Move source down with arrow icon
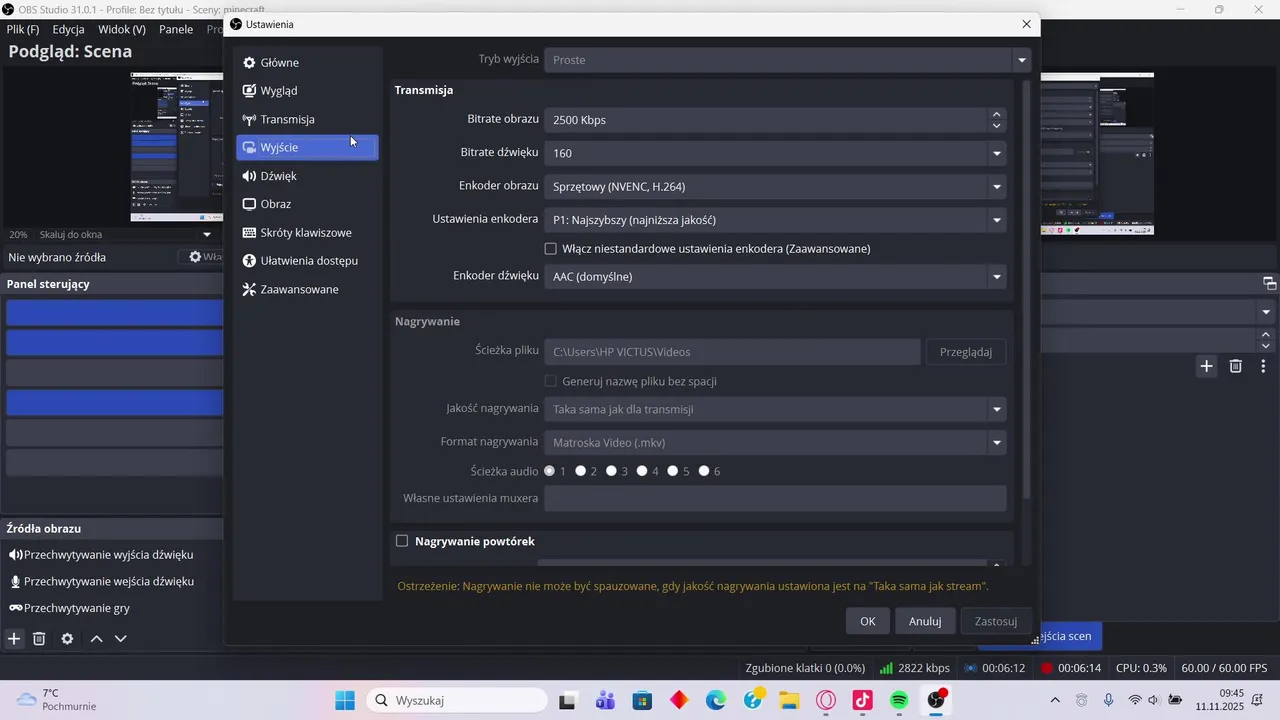Image resolution: width=1280 pixels, height=720 pixels. click(x=121, y=638)
